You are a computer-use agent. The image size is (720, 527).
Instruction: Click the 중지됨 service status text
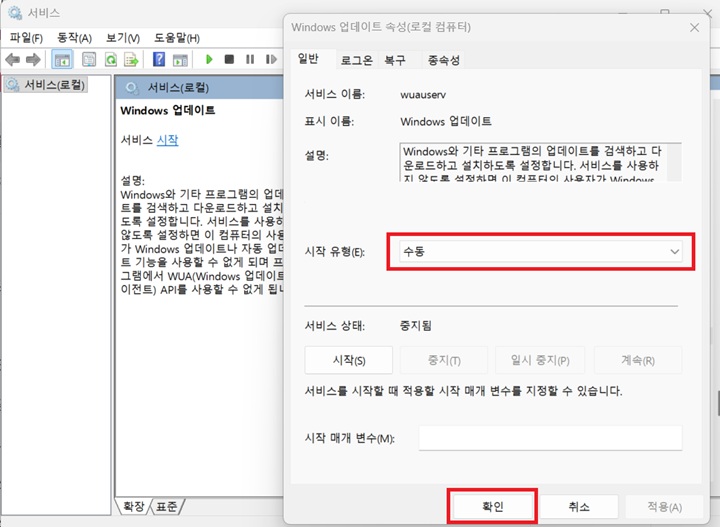pyautogui.click(x=416, y=326)
